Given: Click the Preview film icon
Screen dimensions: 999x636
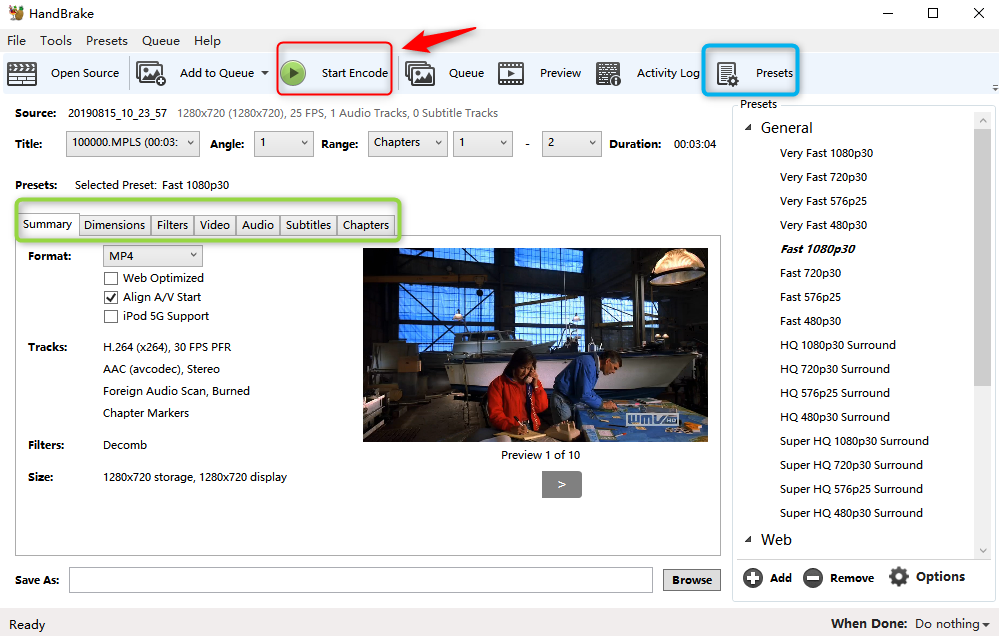Looking at the screenshot, I should 511,73.
